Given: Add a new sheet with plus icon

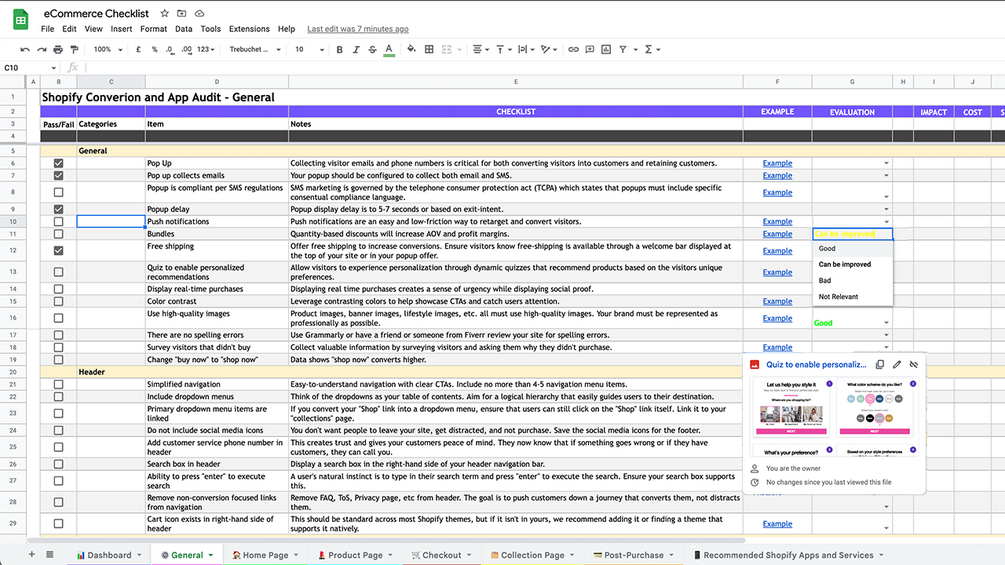Looking at the screenshot, I should [31, 554].
